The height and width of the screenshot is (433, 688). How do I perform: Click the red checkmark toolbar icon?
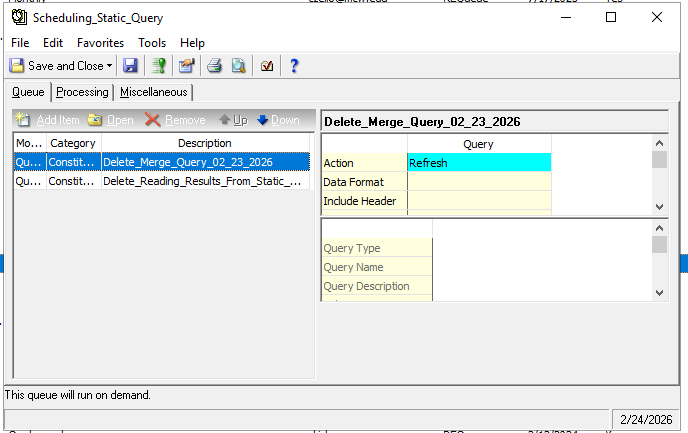267,66
